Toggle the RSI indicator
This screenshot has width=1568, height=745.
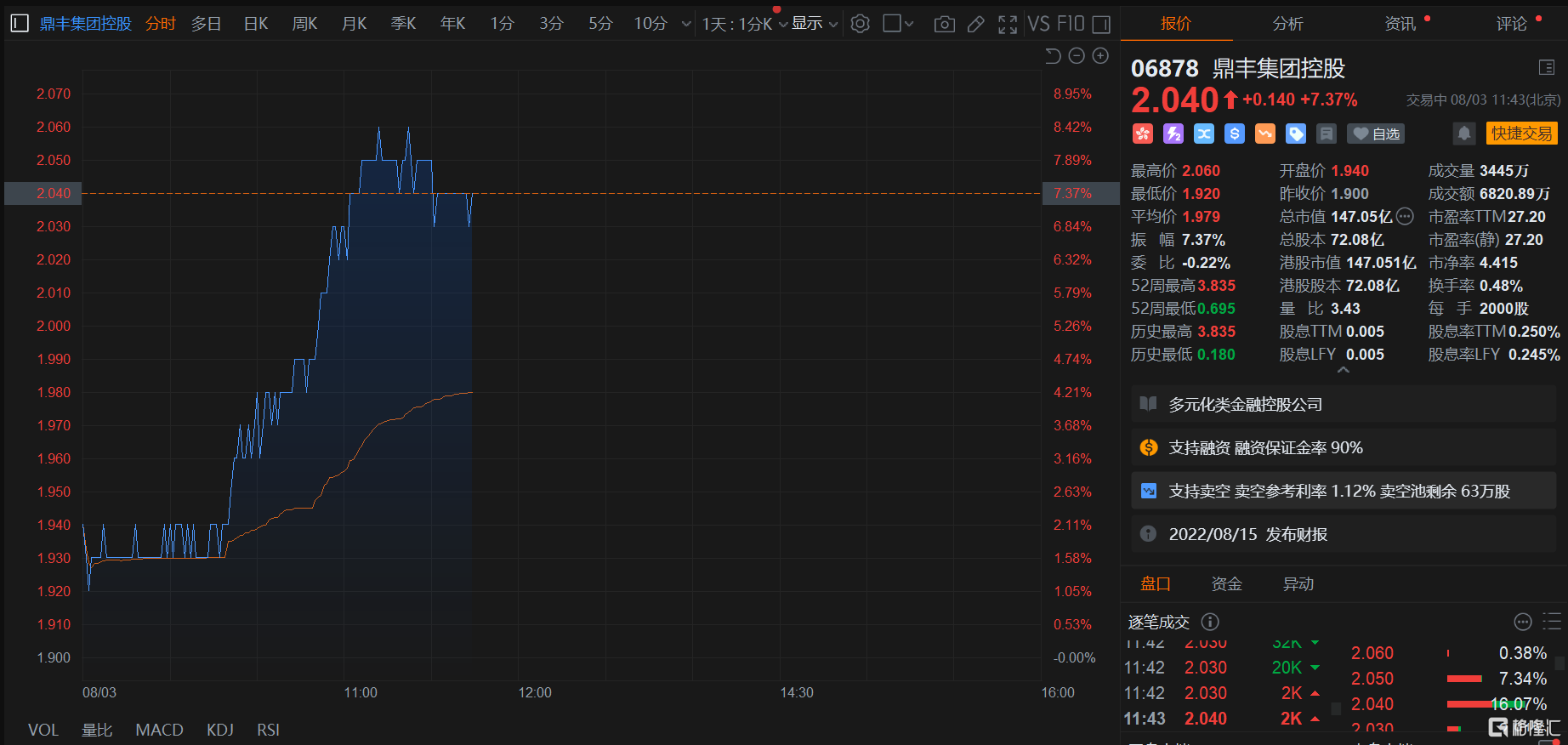coord(268,730)
